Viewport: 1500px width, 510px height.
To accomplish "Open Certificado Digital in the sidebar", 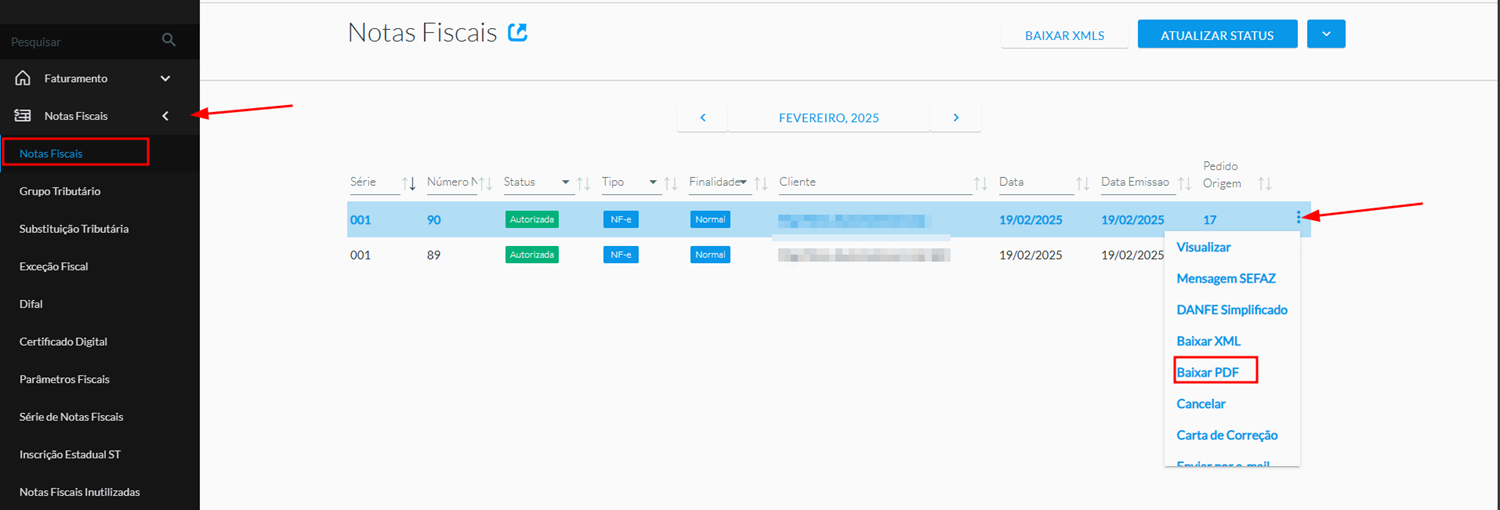I will coord(63,341).
